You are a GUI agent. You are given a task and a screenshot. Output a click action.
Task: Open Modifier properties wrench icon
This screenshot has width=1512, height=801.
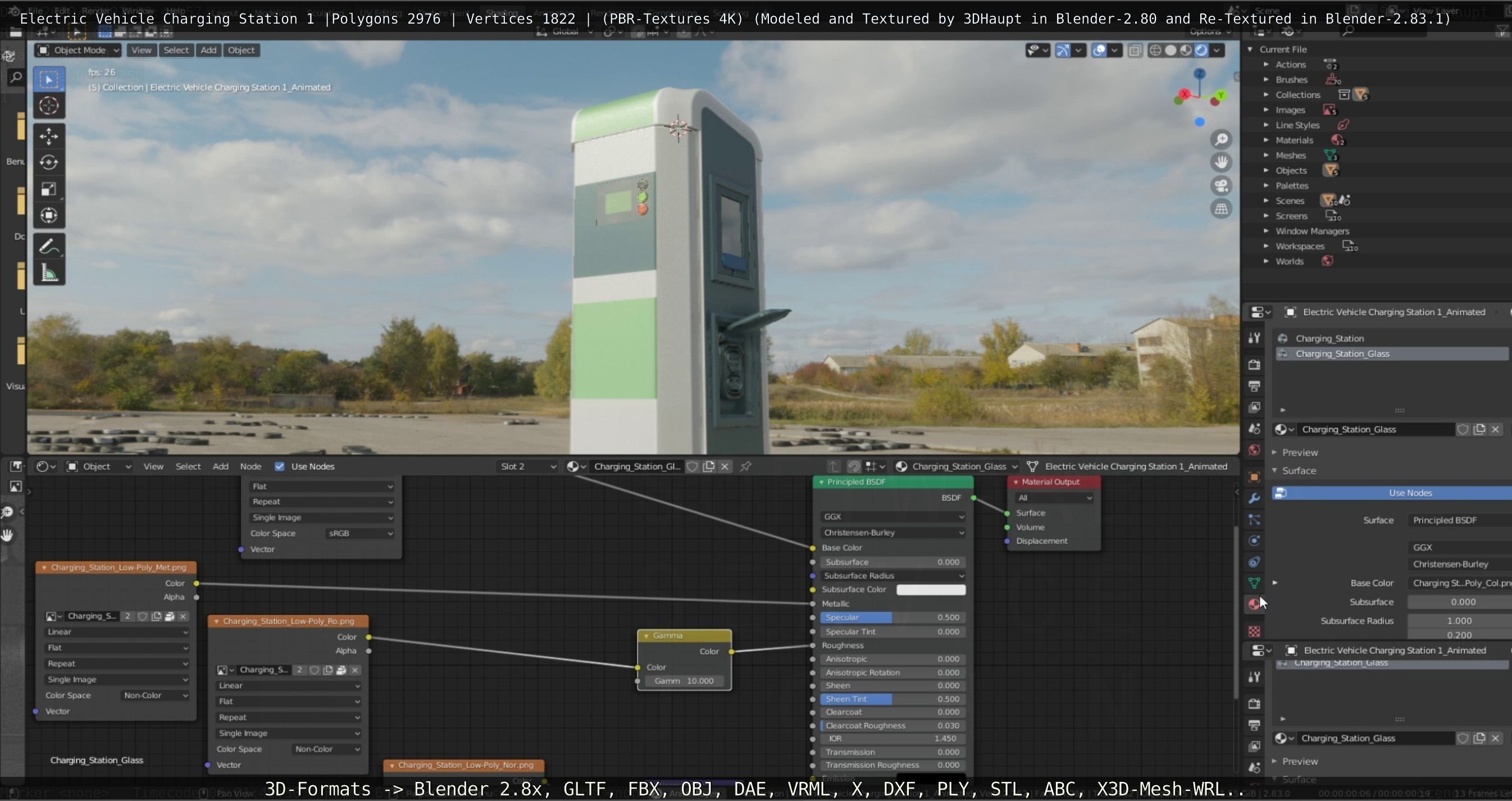pyautogui.click(x=1254, y=498)
